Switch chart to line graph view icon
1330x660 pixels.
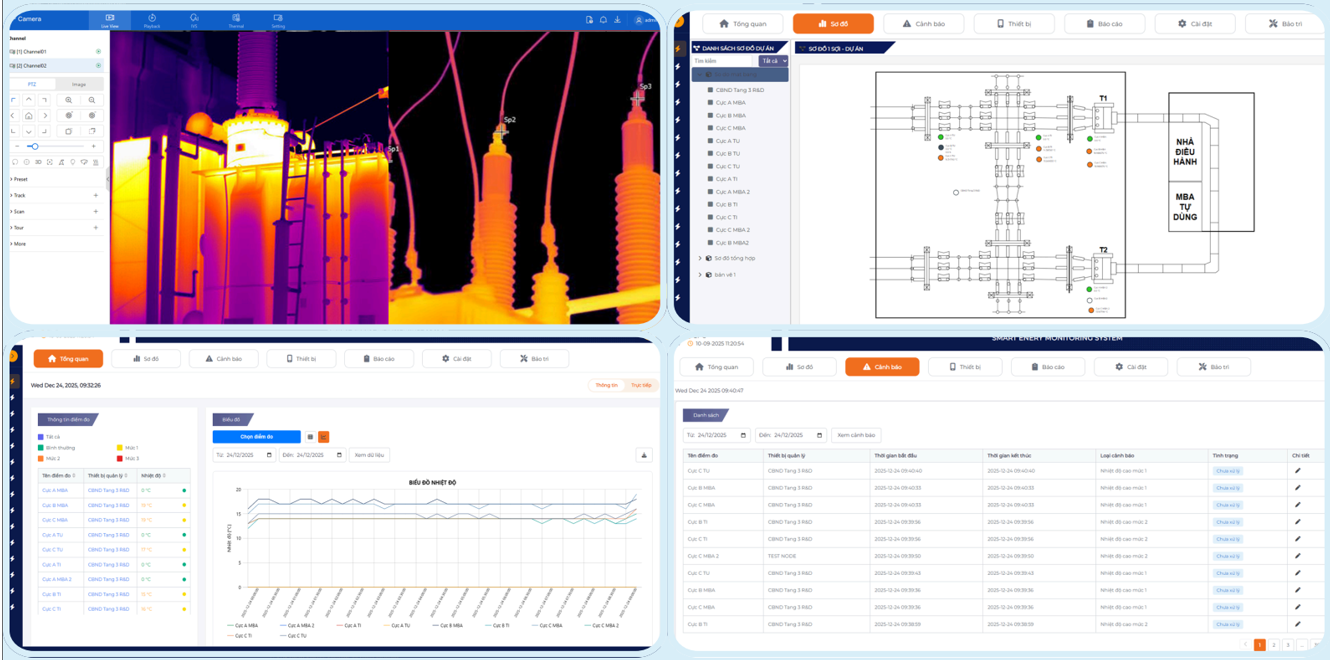coord(324,437)
